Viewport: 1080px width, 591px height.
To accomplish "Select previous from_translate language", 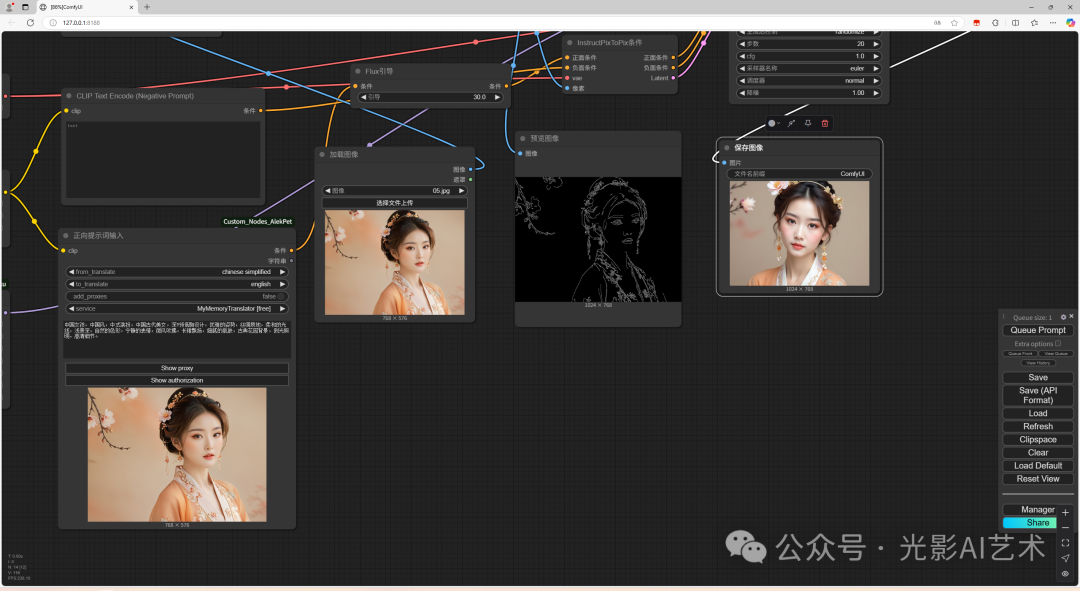I will tap(71, 271).
